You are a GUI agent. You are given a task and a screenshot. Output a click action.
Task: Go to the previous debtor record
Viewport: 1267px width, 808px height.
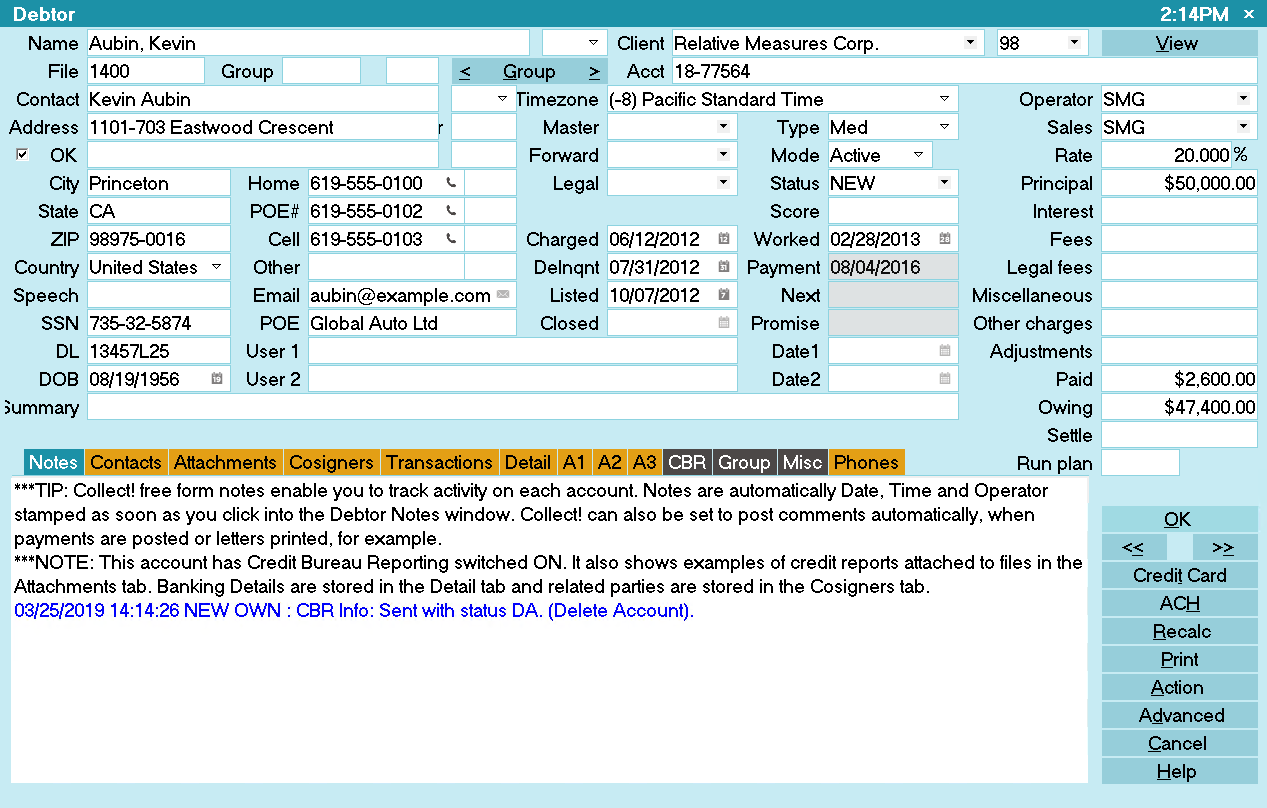point(1133,547)
